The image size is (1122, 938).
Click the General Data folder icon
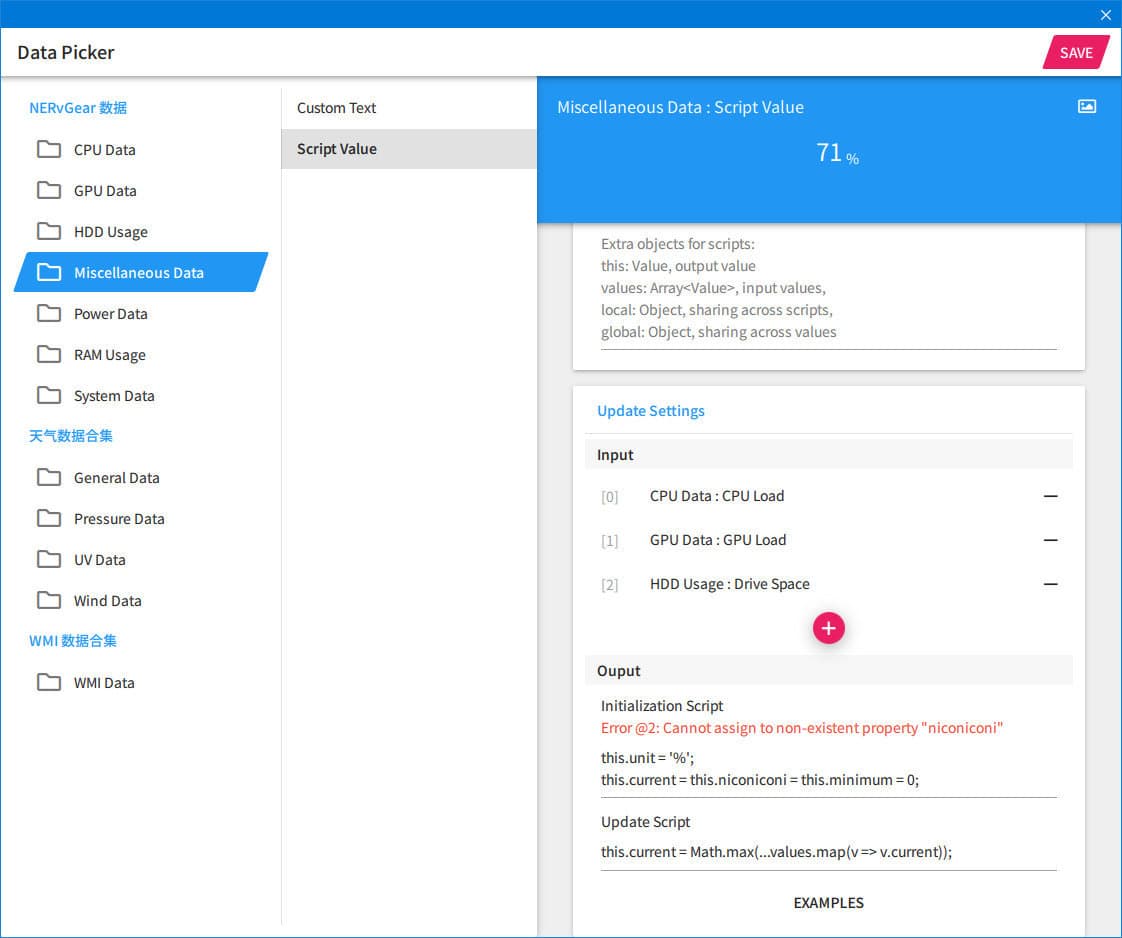point(49,477)
